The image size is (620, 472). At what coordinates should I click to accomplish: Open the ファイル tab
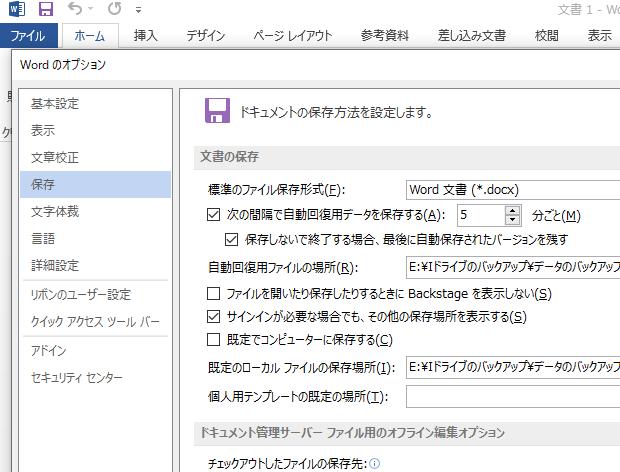(x=27, y=35)
